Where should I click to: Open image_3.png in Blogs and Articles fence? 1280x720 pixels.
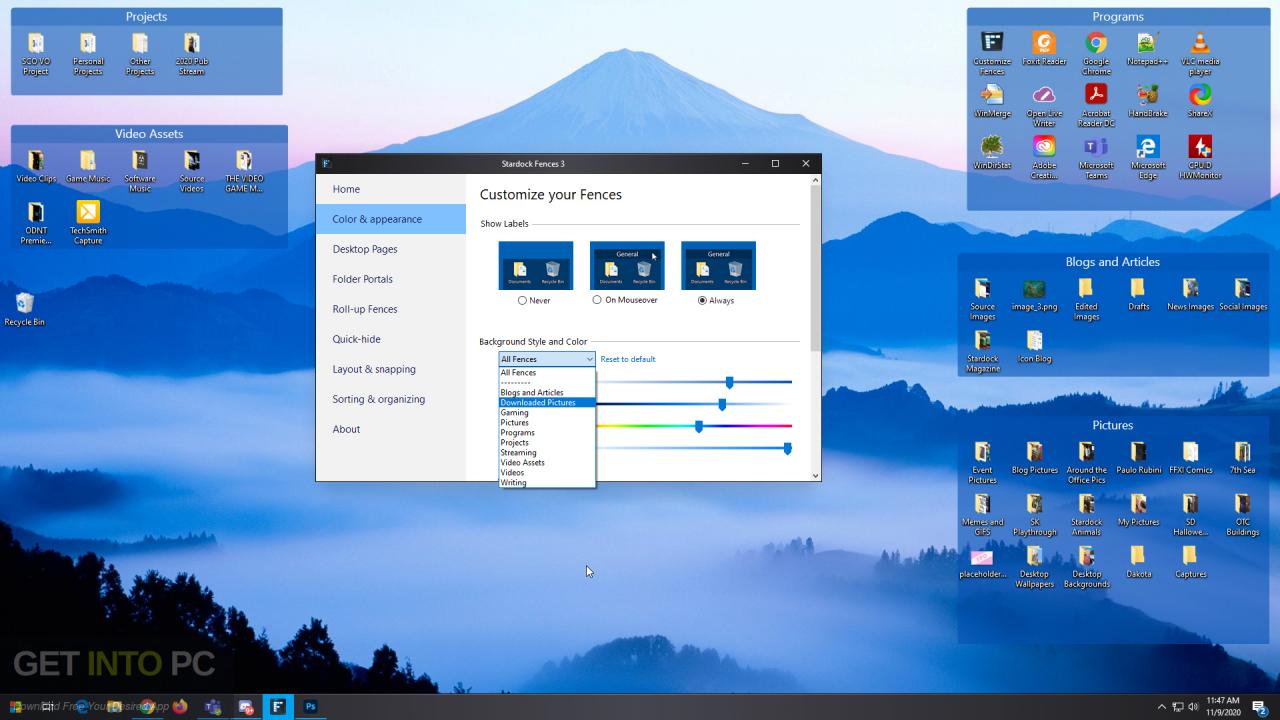[1034, 289]
